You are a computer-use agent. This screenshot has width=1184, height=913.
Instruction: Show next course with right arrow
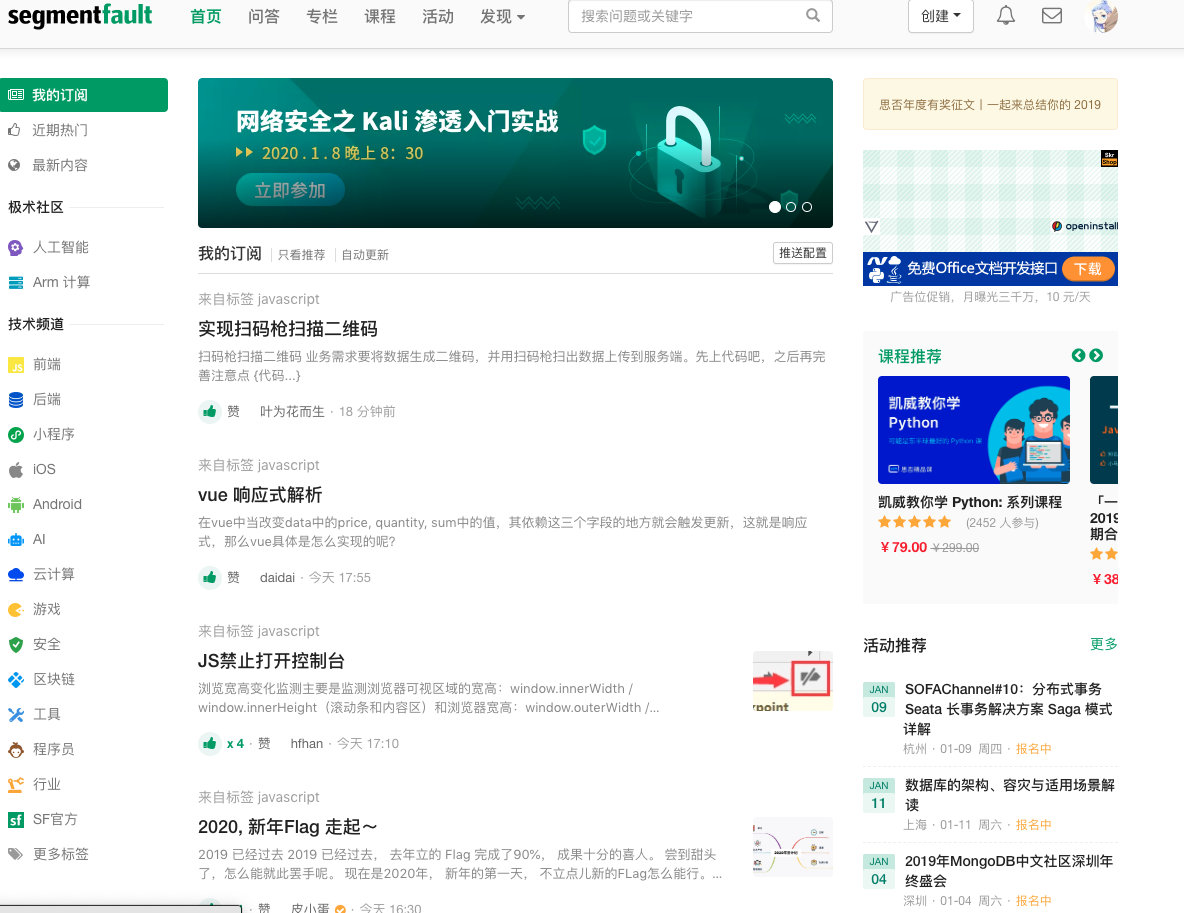click(1096, 356)
